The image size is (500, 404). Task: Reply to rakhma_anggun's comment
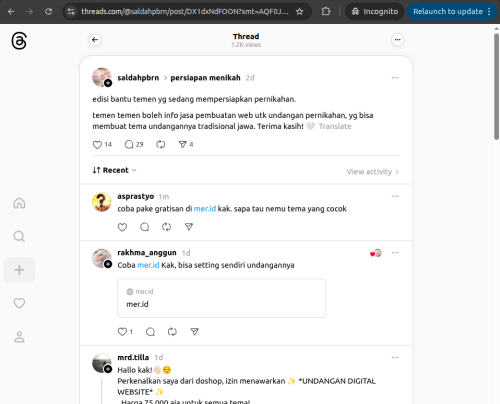coord(150,332)
